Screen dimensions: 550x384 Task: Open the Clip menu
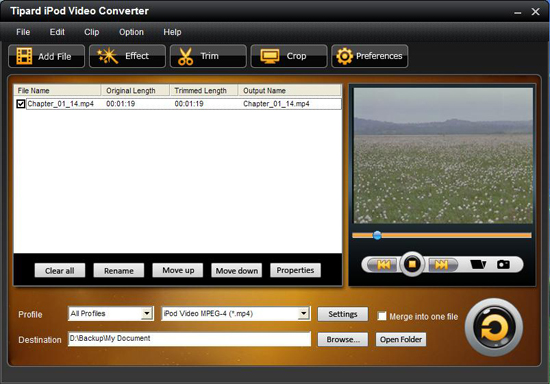[x=92, y=32]
